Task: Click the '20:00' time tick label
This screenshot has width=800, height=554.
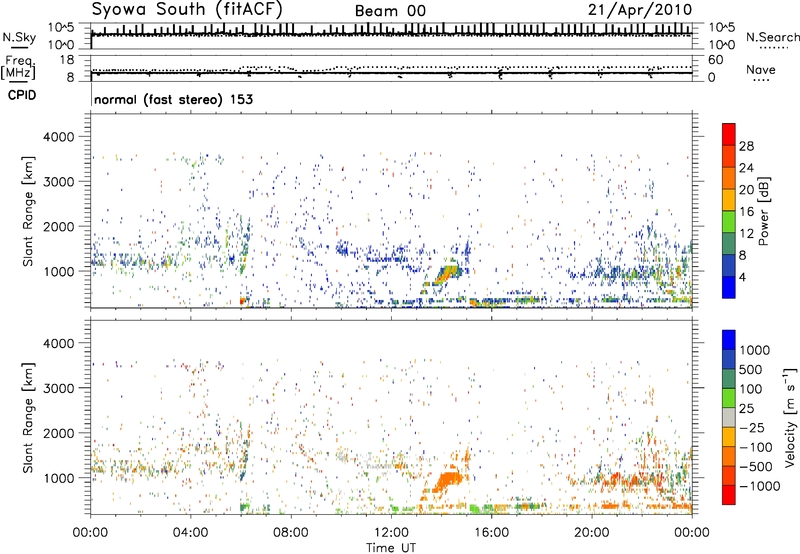Action: pos(592,533)
